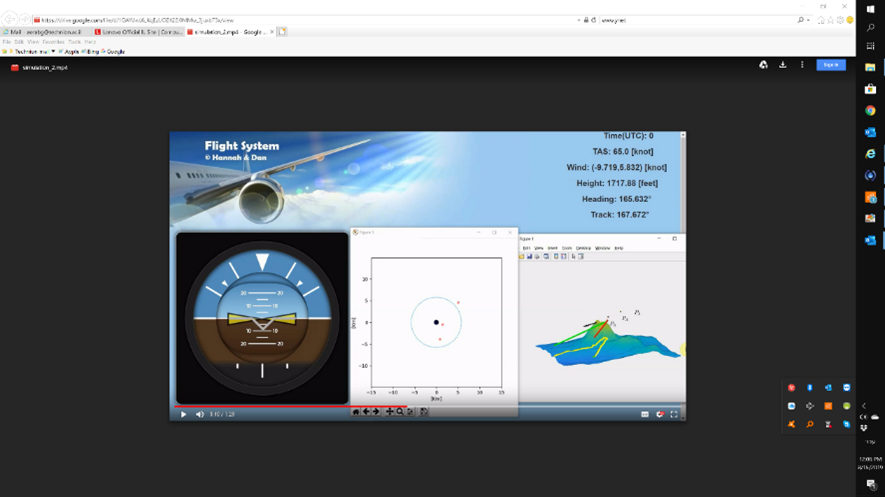Open the taskbar notification center icon
The width and height of the screenshot is (885, 497).
click(x=871, y=484)
